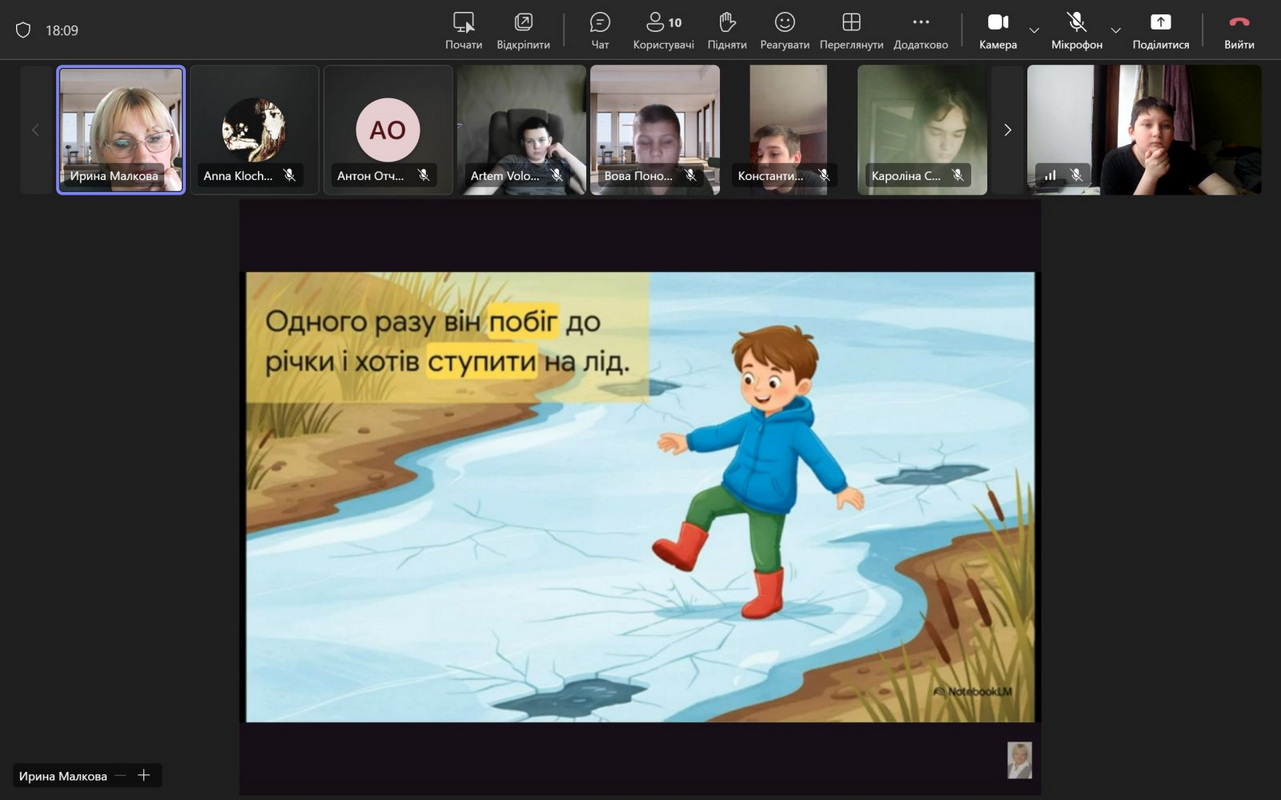Pop out content with Відкріпити
1281x800 pixels.
(x=523, y=30)
